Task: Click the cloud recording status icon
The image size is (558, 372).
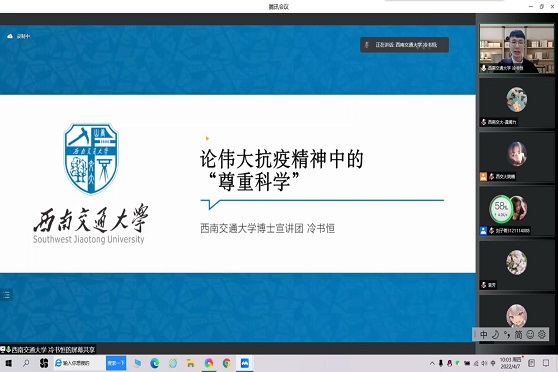Action: pyautogui.click(x=10, y=36)
